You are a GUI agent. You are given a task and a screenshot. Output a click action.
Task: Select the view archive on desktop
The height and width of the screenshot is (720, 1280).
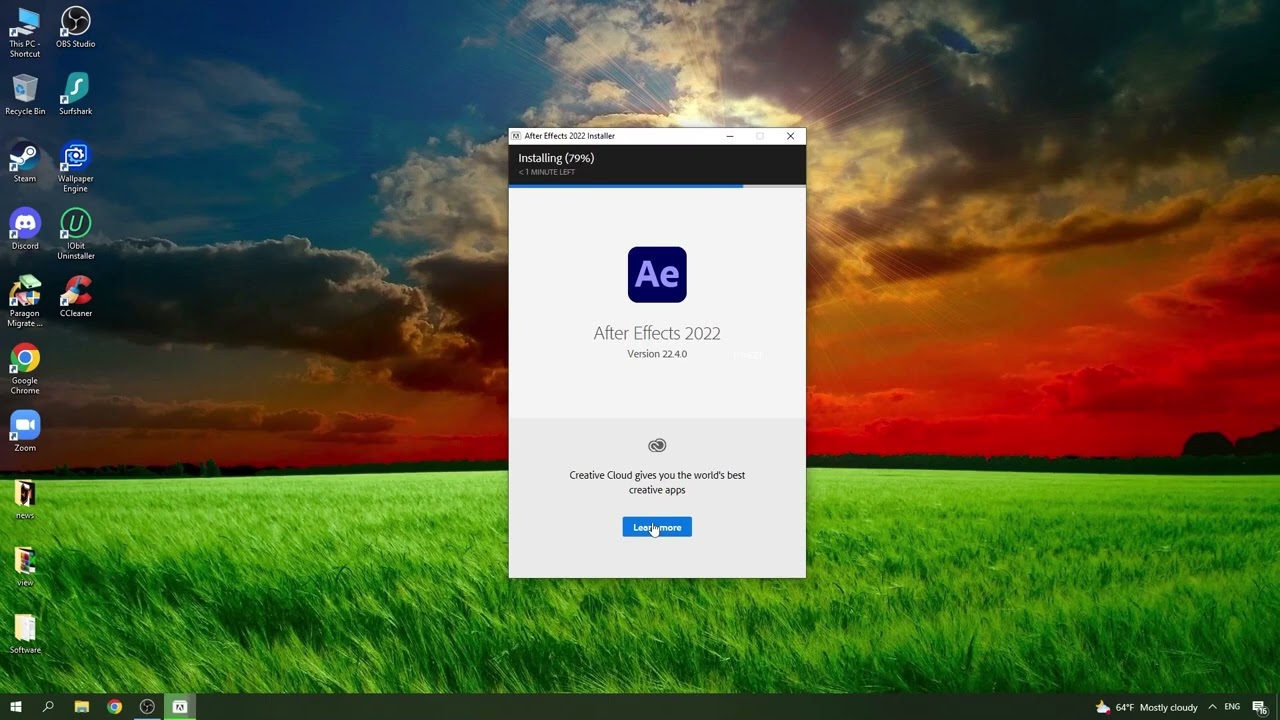click(x=25, y=566)
